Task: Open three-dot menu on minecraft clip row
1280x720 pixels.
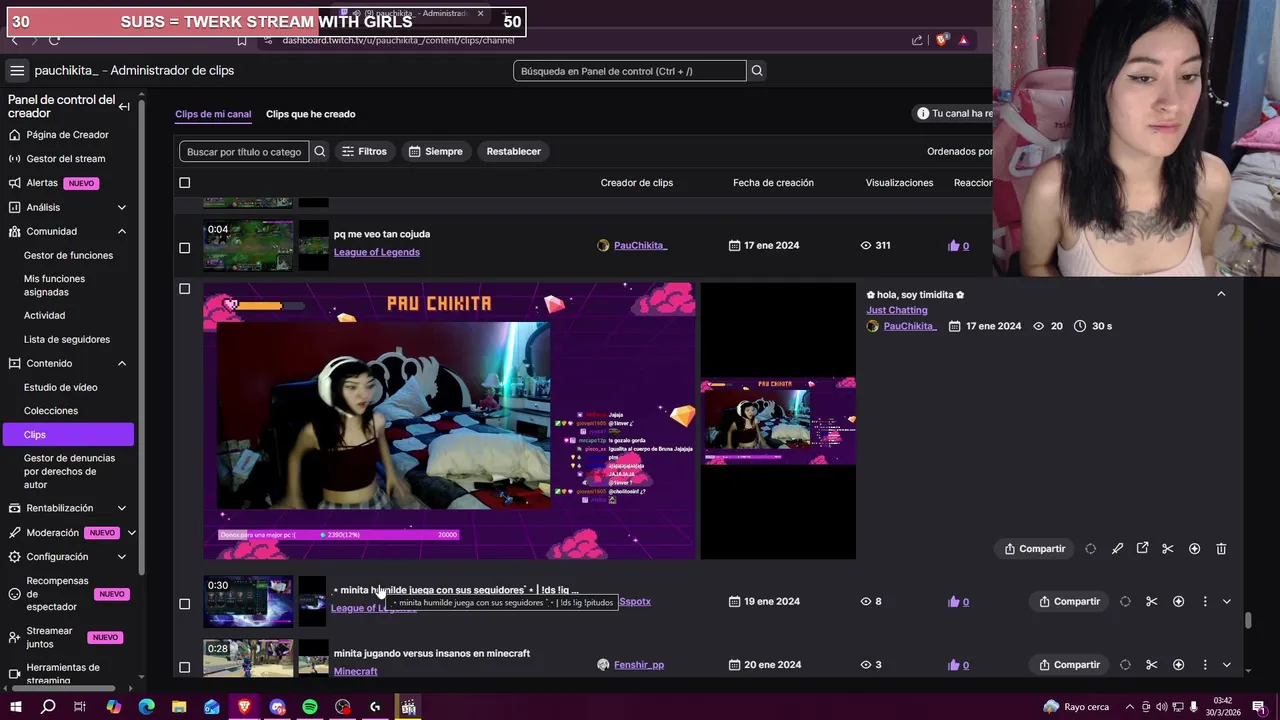Action: (x=1205, y=665)
